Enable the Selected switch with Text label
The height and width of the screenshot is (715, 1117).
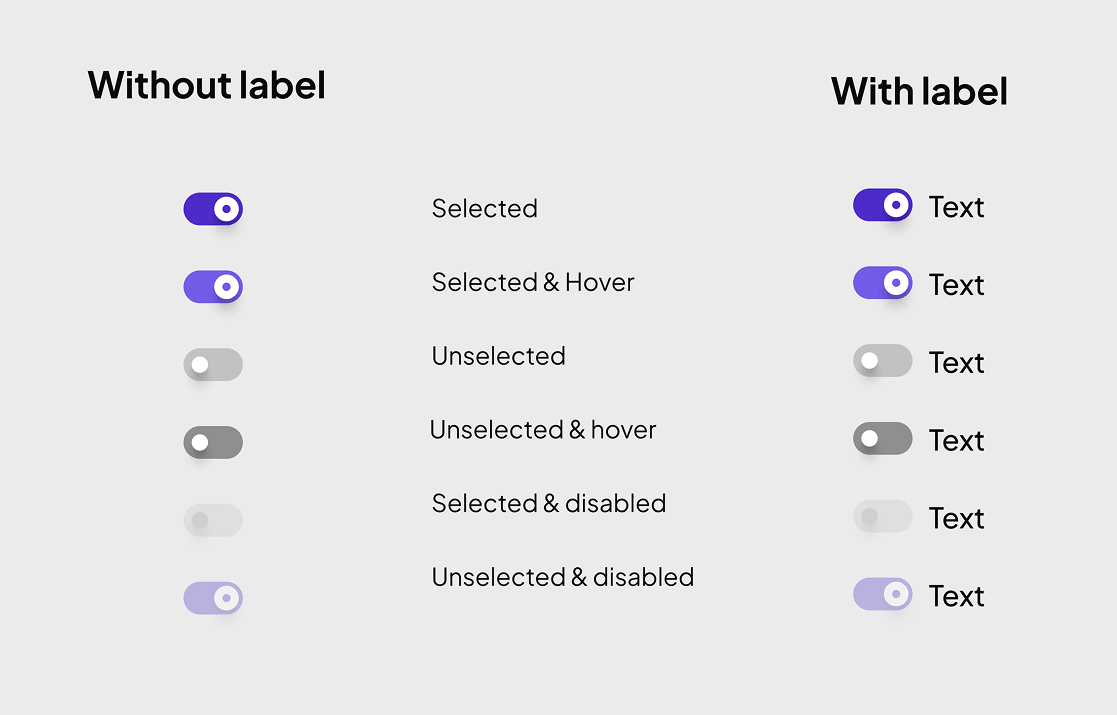pos(883,205)
